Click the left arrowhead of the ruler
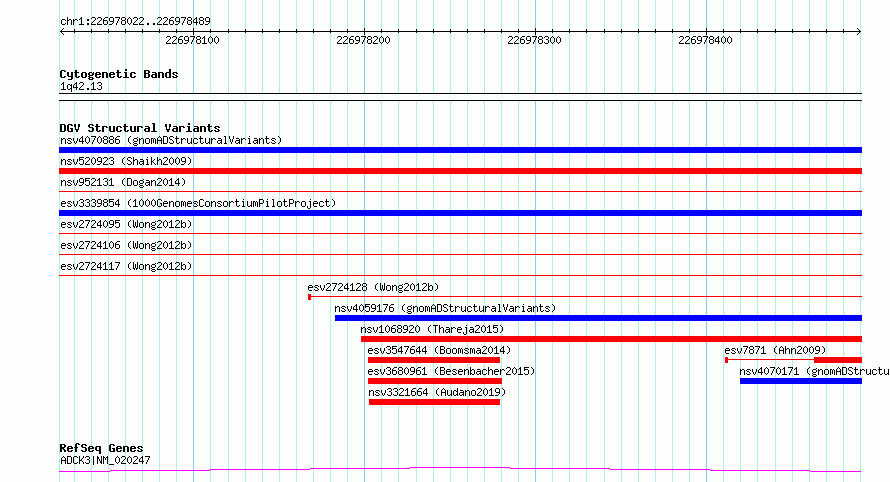 62,32
